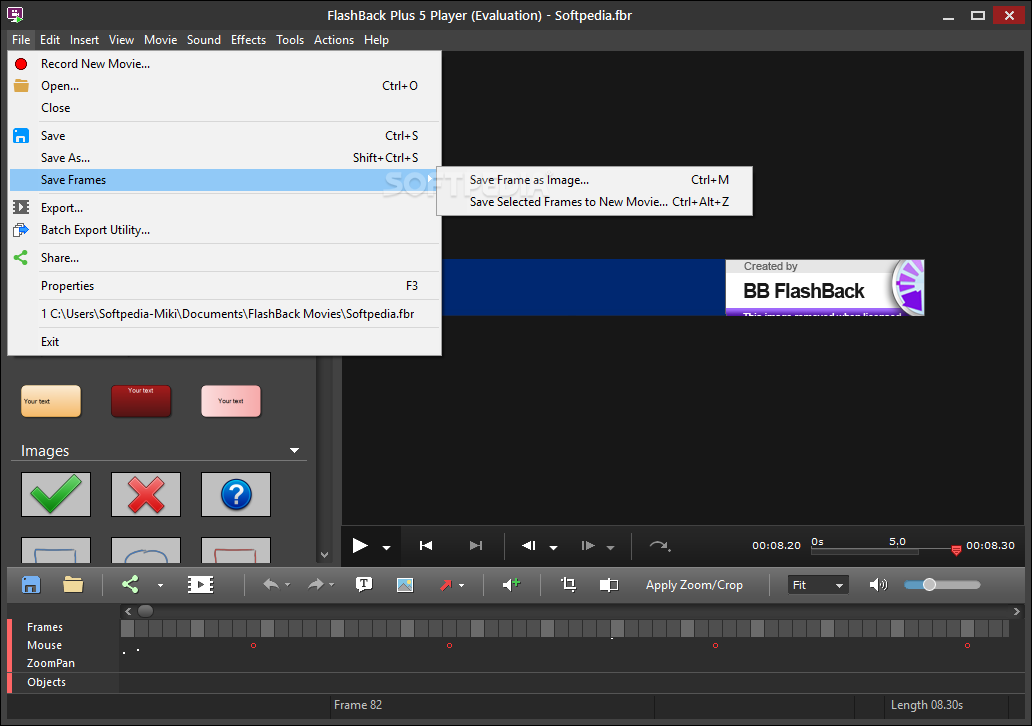Collapse the Images section arrow
The image size is (1032, 726).
coord(294,451)
